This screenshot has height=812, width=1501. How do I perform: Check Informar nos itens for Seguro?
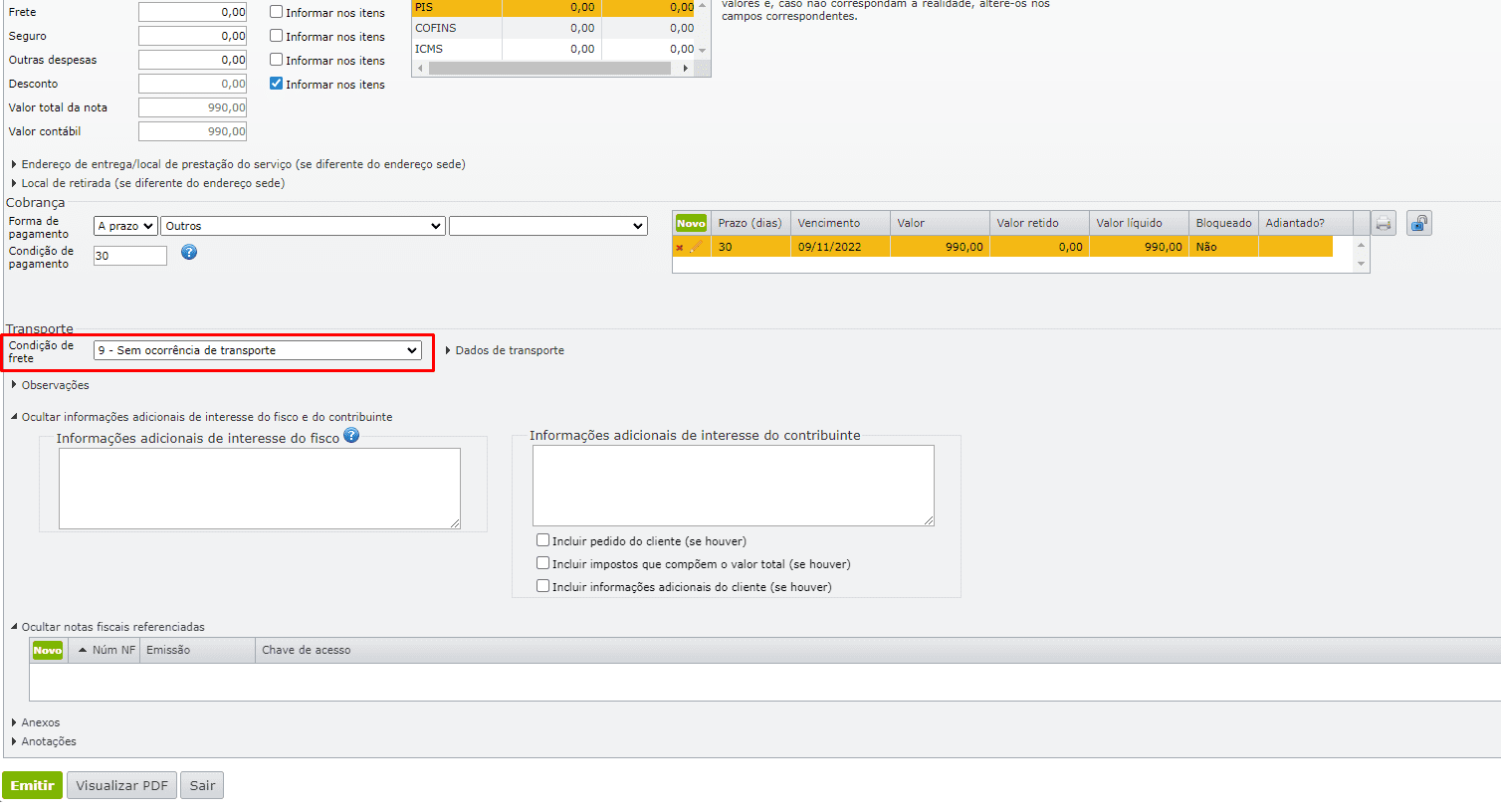pyautogui.click(x=277, y=36)
